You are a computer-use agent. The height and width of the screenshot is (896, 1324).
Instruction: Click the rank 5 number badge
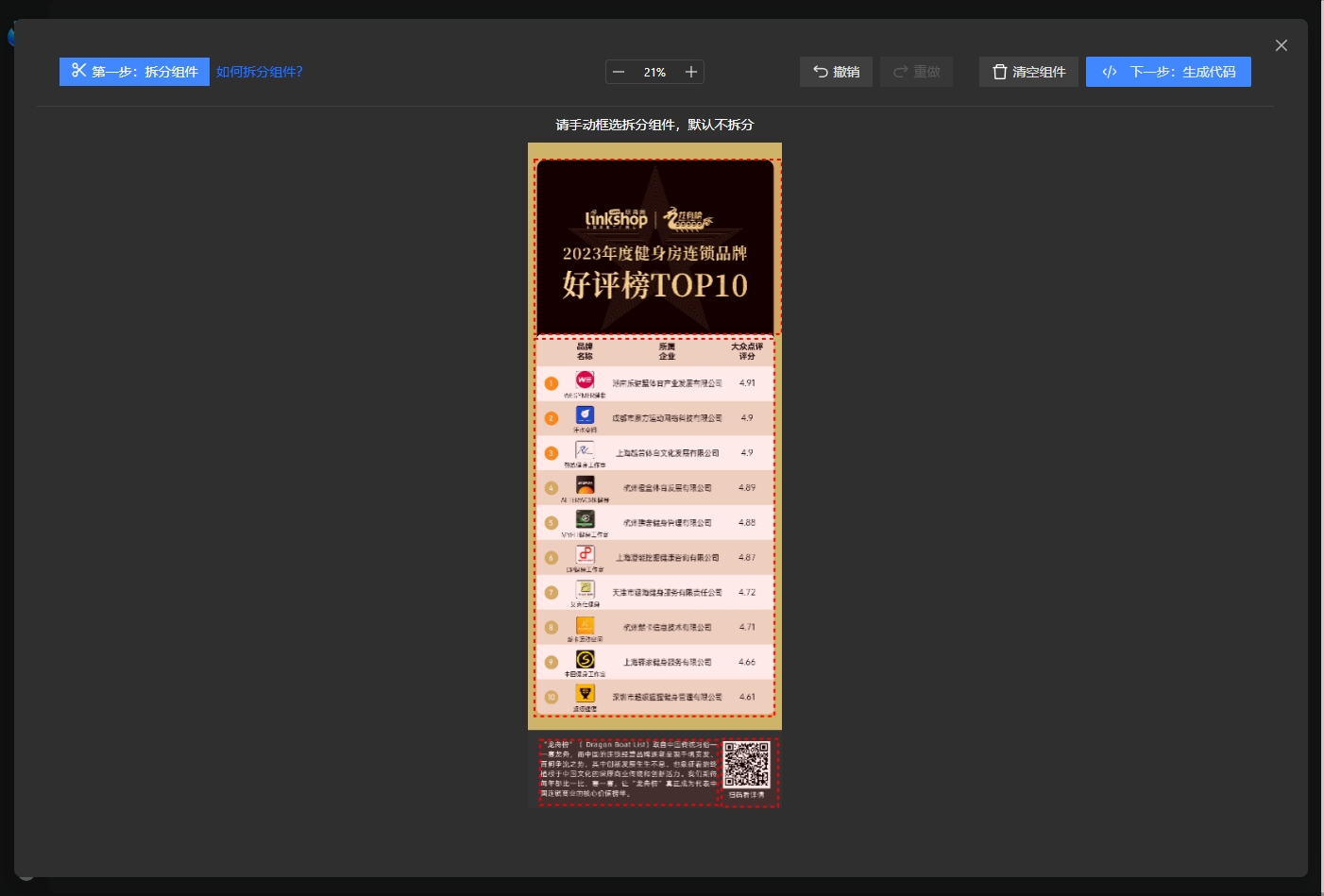[552, 523]
